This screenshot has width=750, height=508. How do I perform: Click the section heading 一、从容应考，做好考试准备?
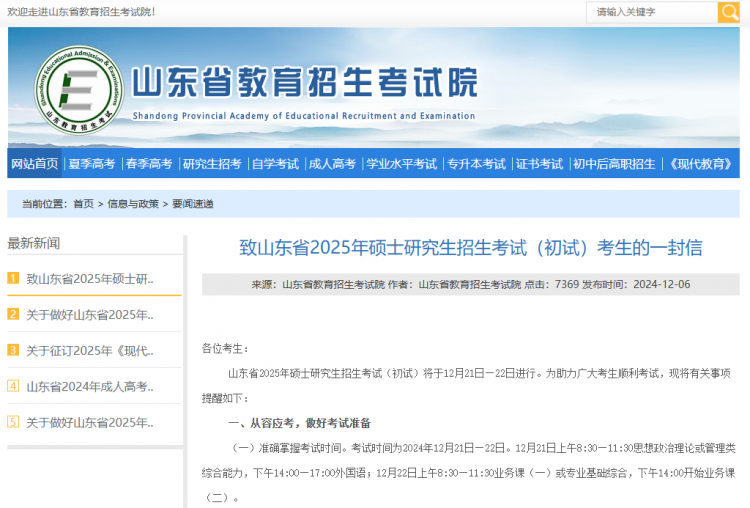coord(299,423)
